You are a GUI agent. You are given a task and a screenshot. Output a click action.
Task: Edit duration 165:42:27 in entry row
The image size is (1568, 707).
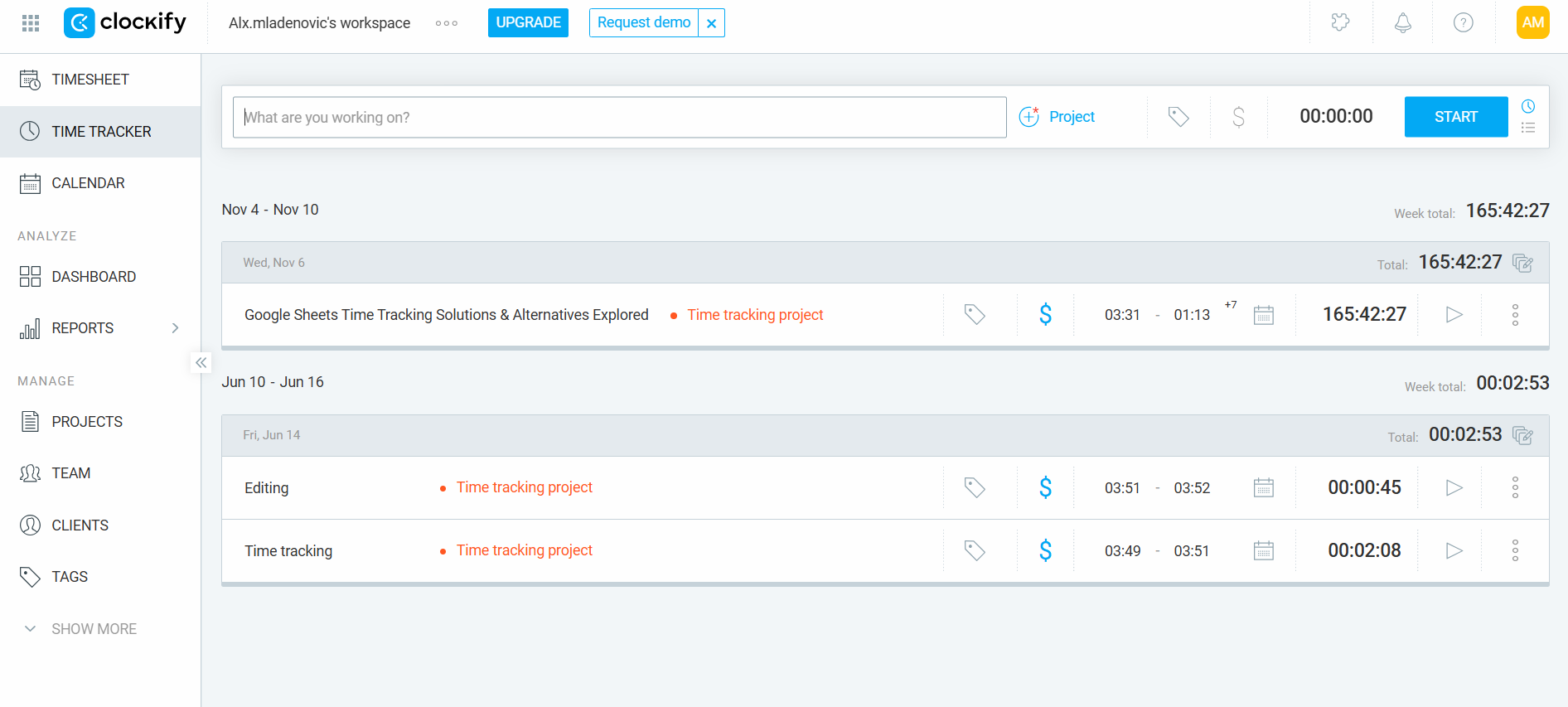point(1364,315)
